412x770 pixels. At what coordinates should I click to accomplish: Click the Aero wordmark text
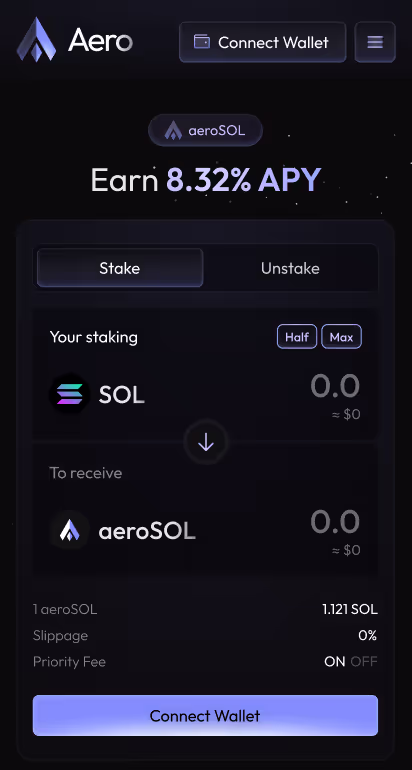100,40
